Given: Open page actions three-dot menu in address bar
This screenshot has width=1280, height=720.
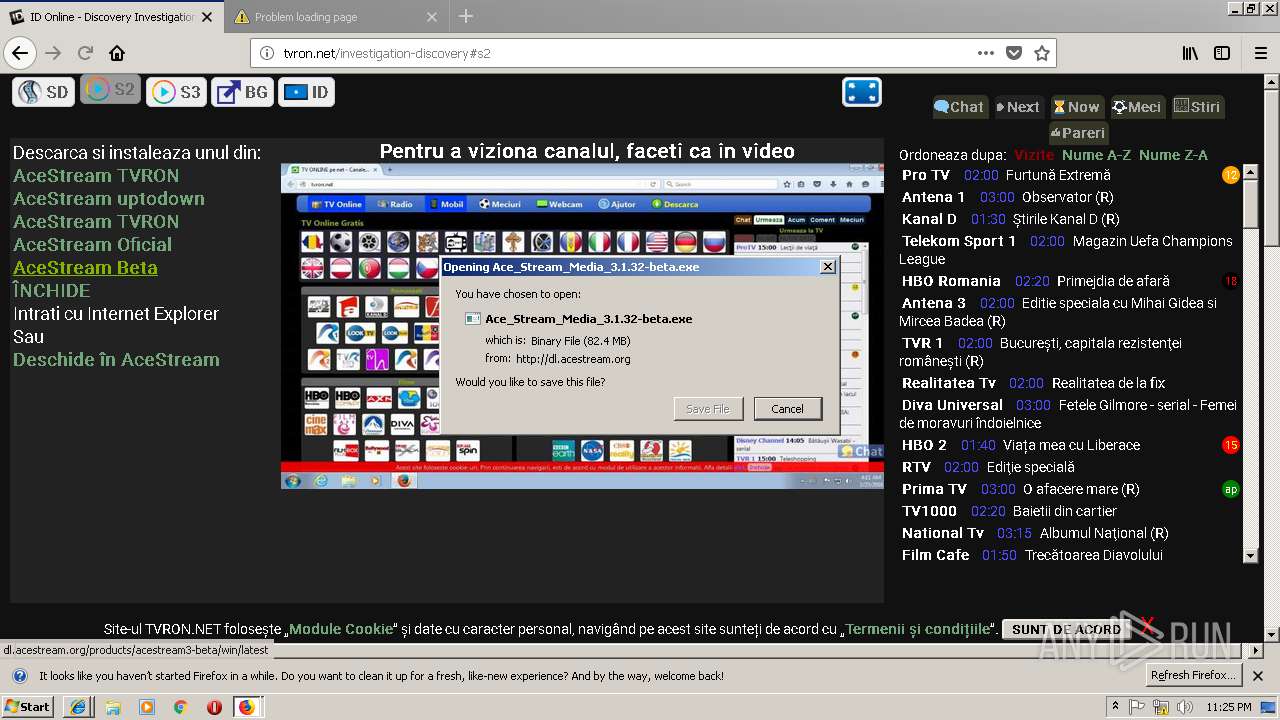Looking at the screenshot, I should (986, 53).
